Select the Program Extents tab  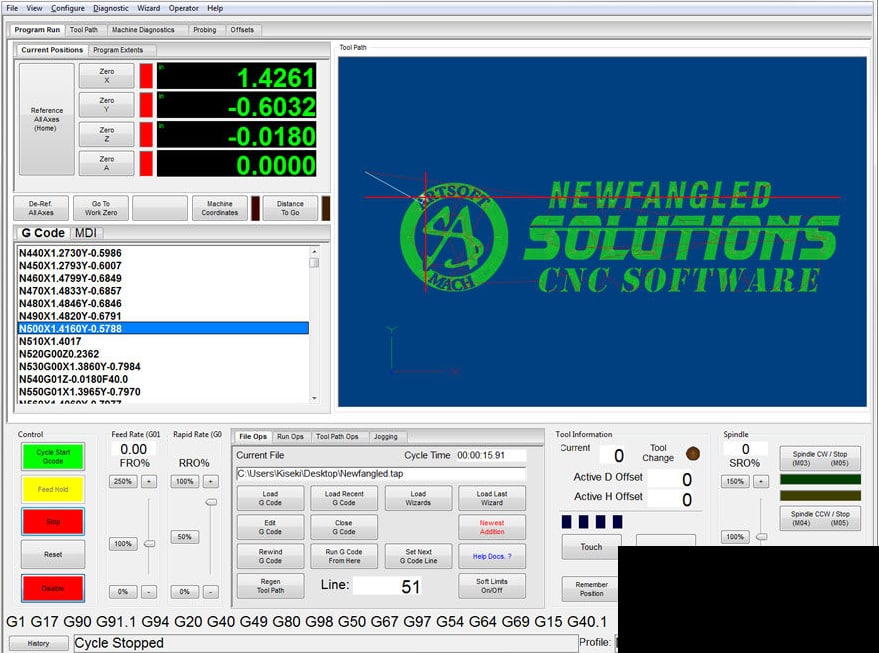(x=118, y=50)
